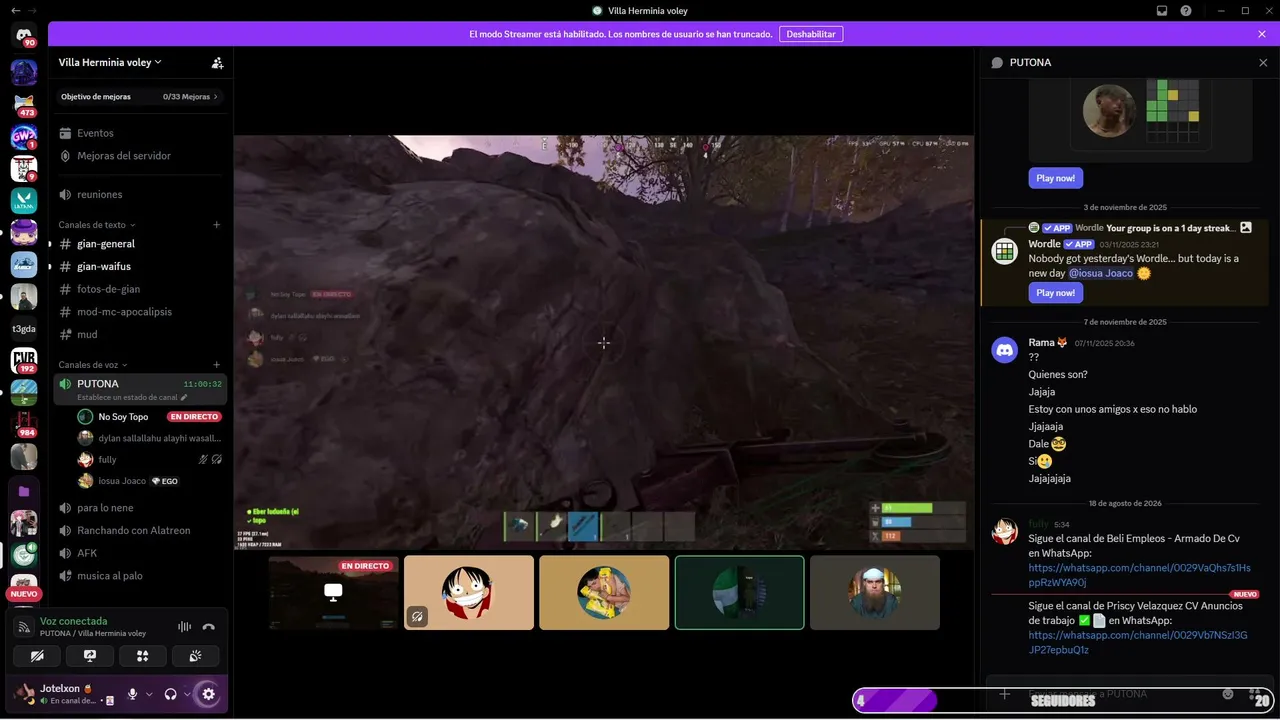Collapse the Canales de voz category

[93, 365]
